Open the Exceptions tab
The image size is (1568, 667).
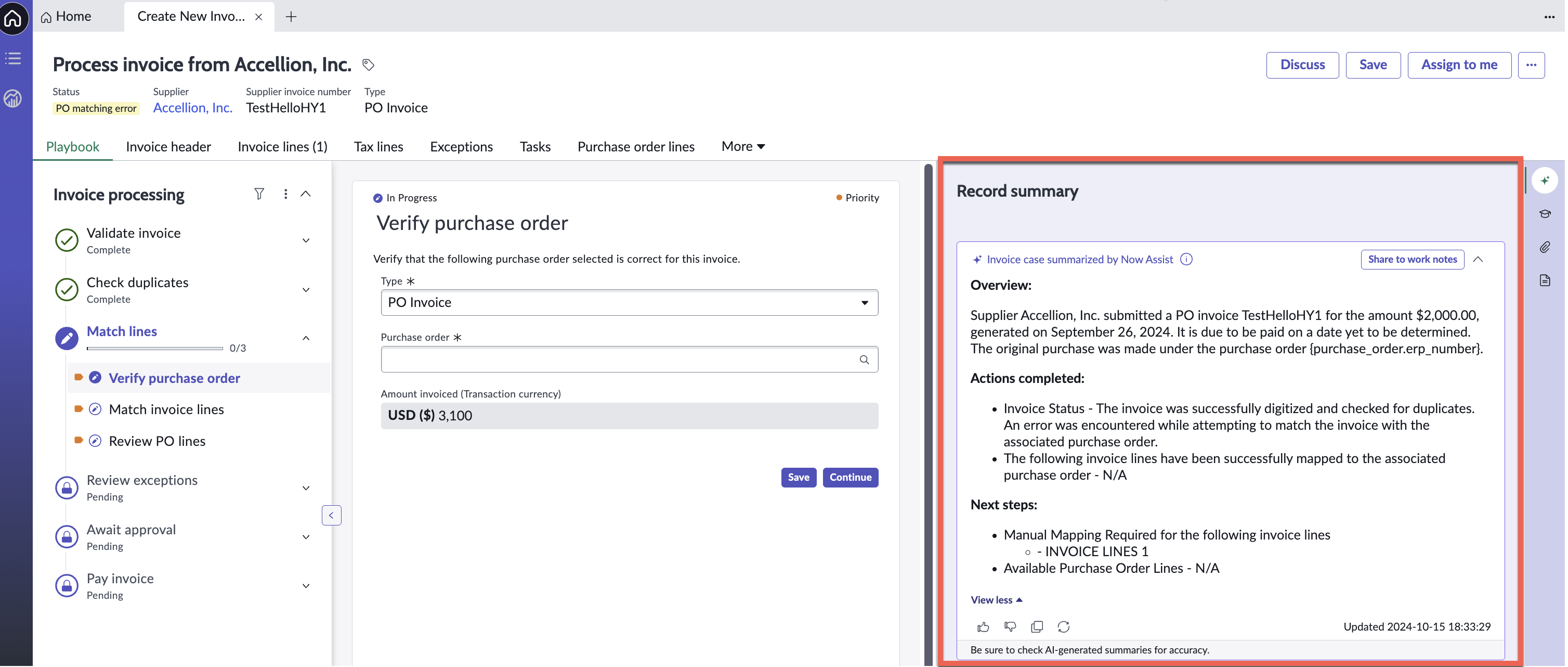pos(461,146)
